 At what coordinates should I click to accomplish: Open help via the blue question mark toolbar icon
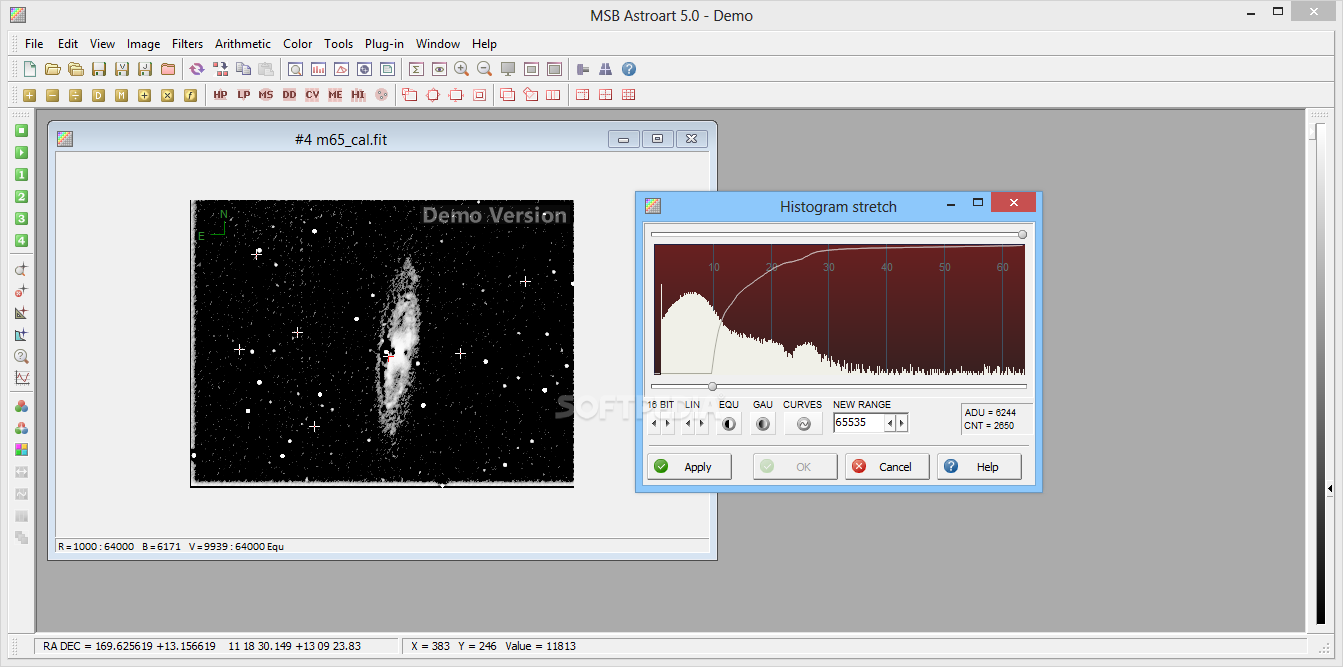coord(629,69)
